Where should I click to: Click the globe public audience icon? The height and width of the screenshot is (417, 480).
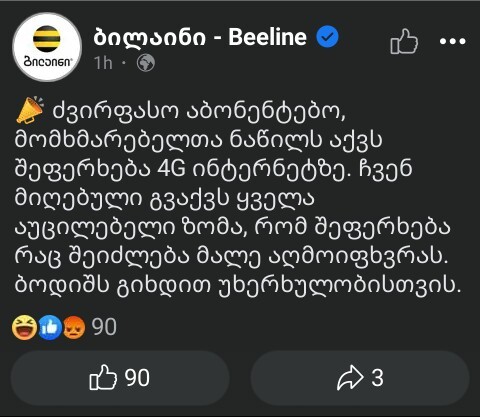click(146, 63)
